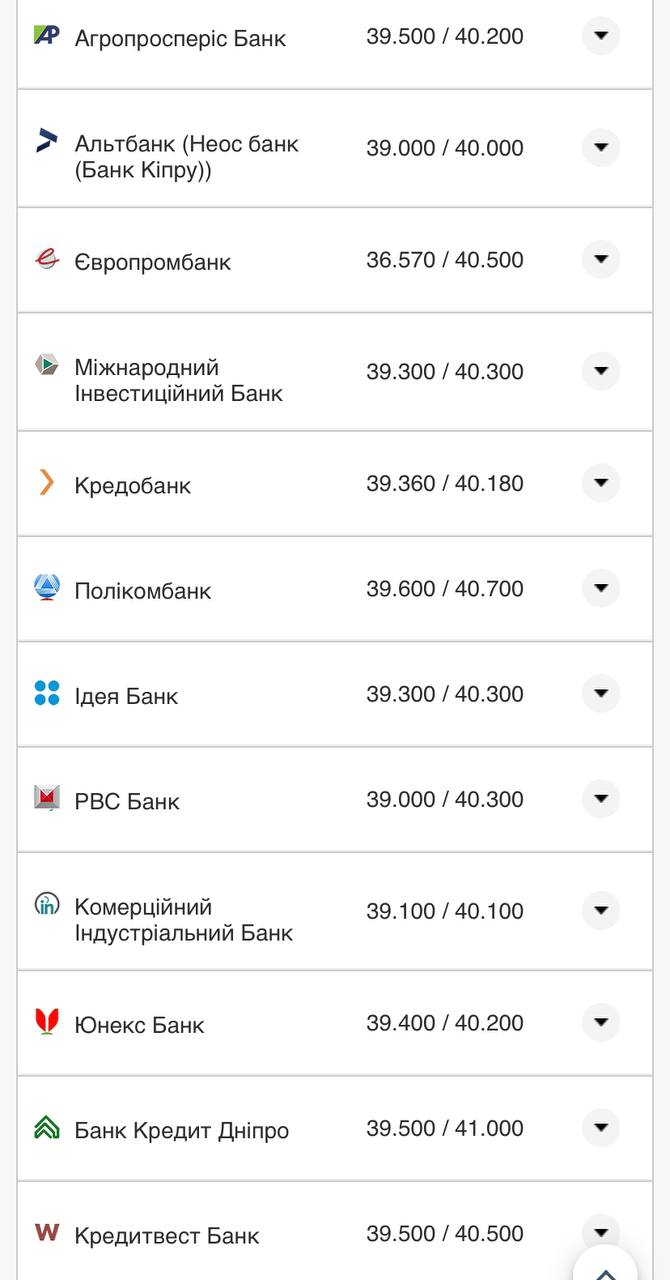Image resolution: width=670 pixels, height=1280 pixels.
Task: Open the Полікомбанк dropdown arrow
Action: pos(601,588)
